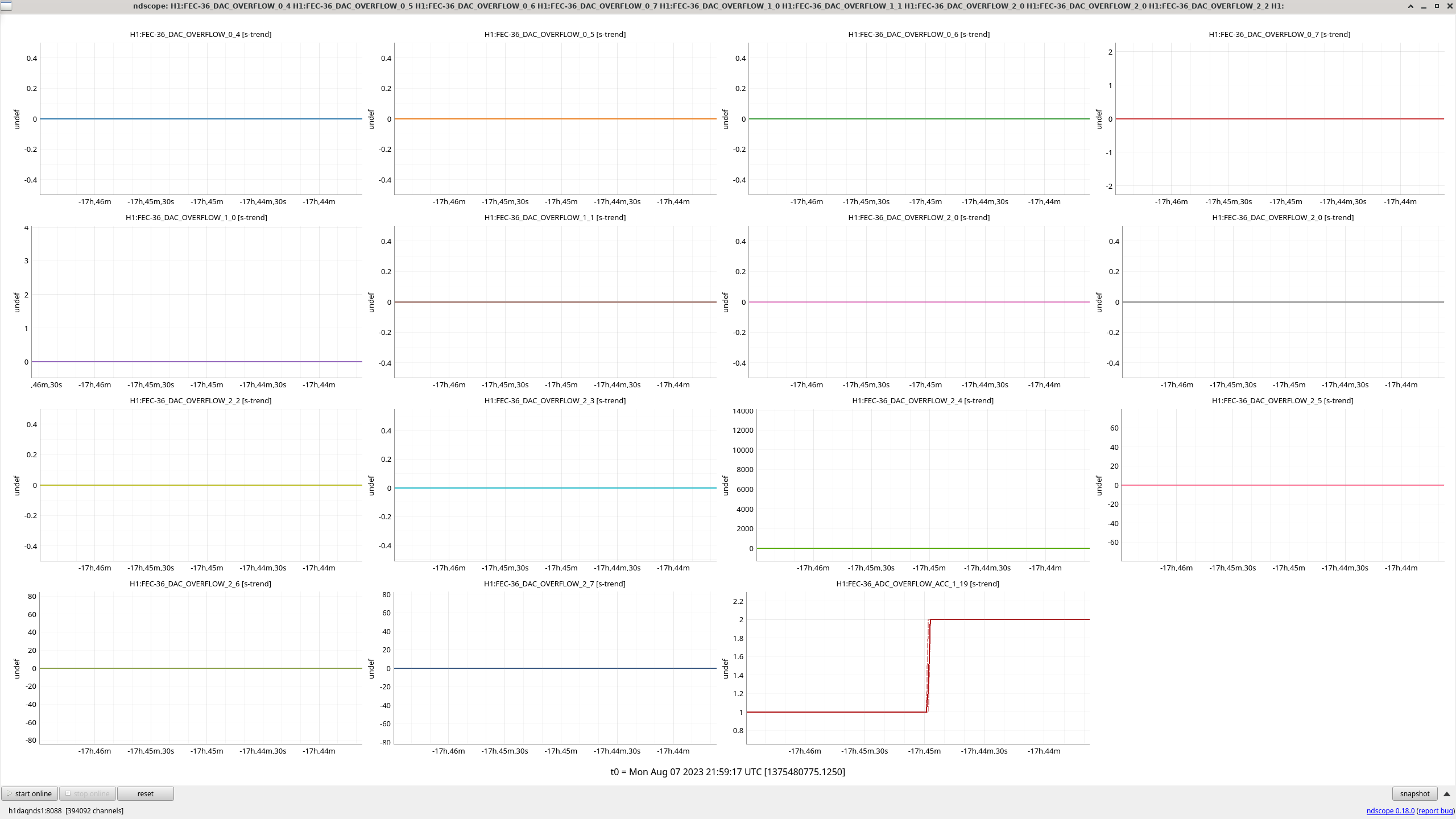1456x819 pixels.
Task: Click the stop online button
Action: pyautogui.click(x=88, y=793)
